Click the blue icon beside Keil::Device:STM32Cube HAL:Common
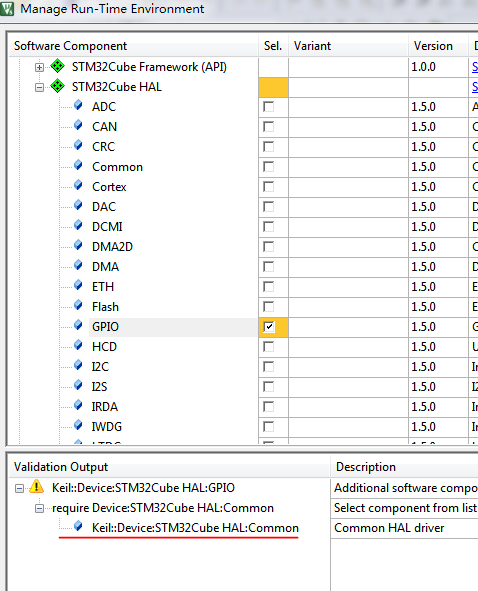 click(78, 526)
